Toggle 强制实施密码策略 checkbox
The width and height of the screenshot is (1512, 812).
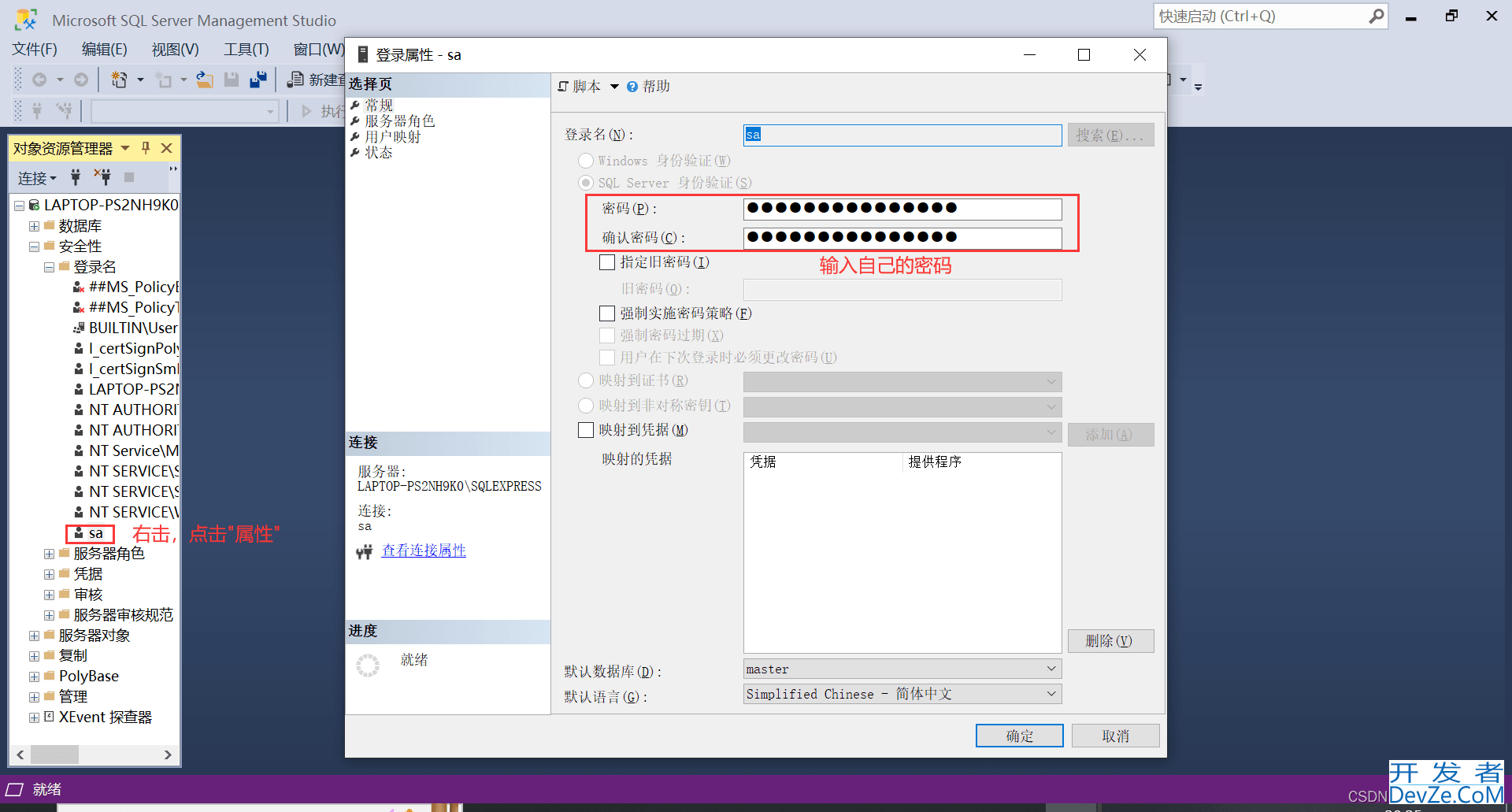(607, 313)
